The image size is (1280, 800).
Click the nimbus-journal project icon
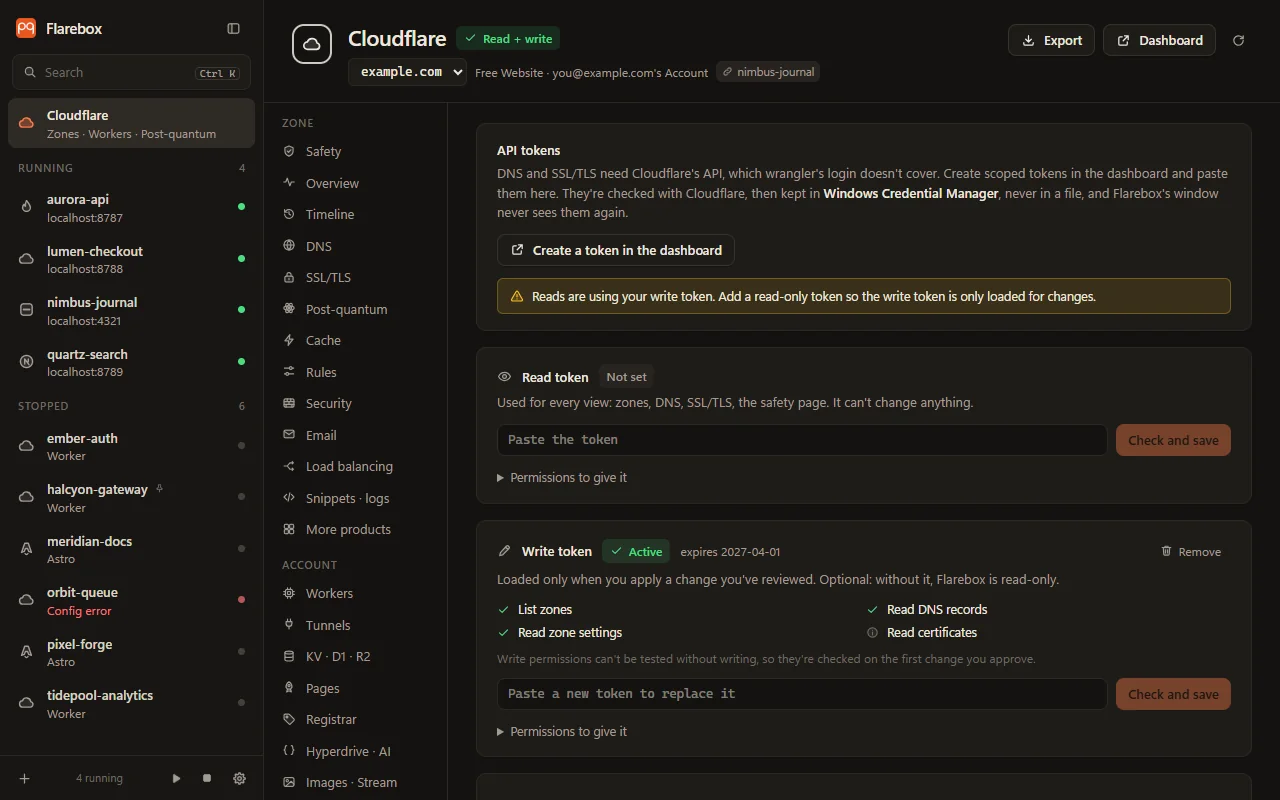pyautogui.click(x=27, y=310)
